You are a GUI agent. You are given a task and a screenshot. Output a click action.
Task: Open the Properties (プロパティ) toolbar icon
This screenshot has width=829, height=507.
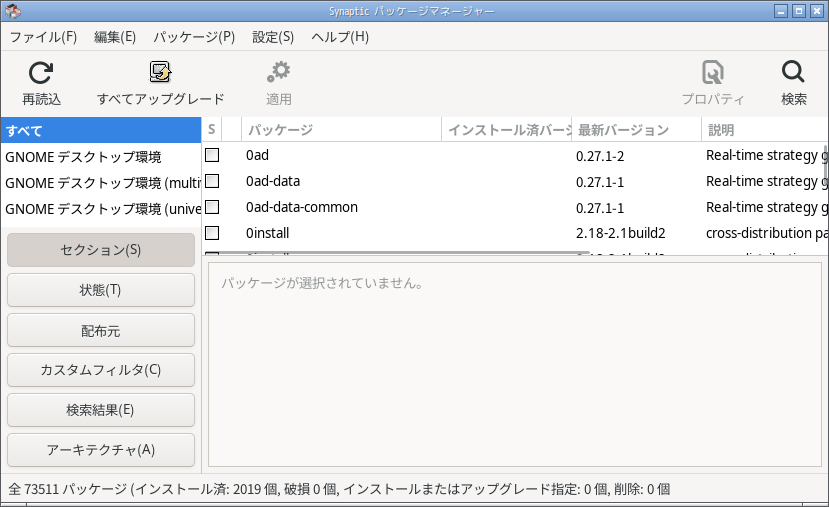click(x=712, y=73)
